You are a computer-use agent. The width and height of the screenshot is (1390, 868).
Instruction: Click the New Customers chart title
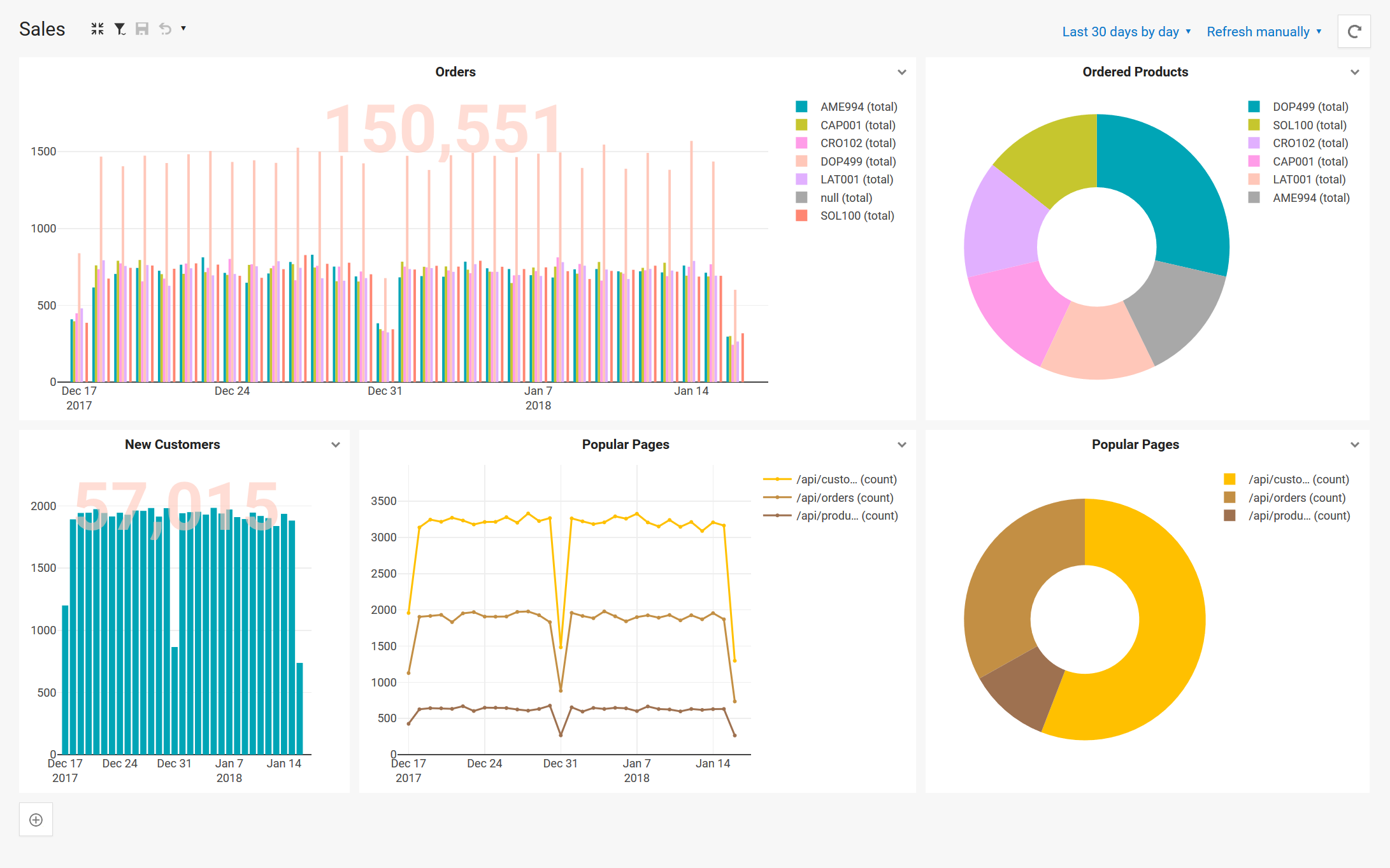click(173, 445)
